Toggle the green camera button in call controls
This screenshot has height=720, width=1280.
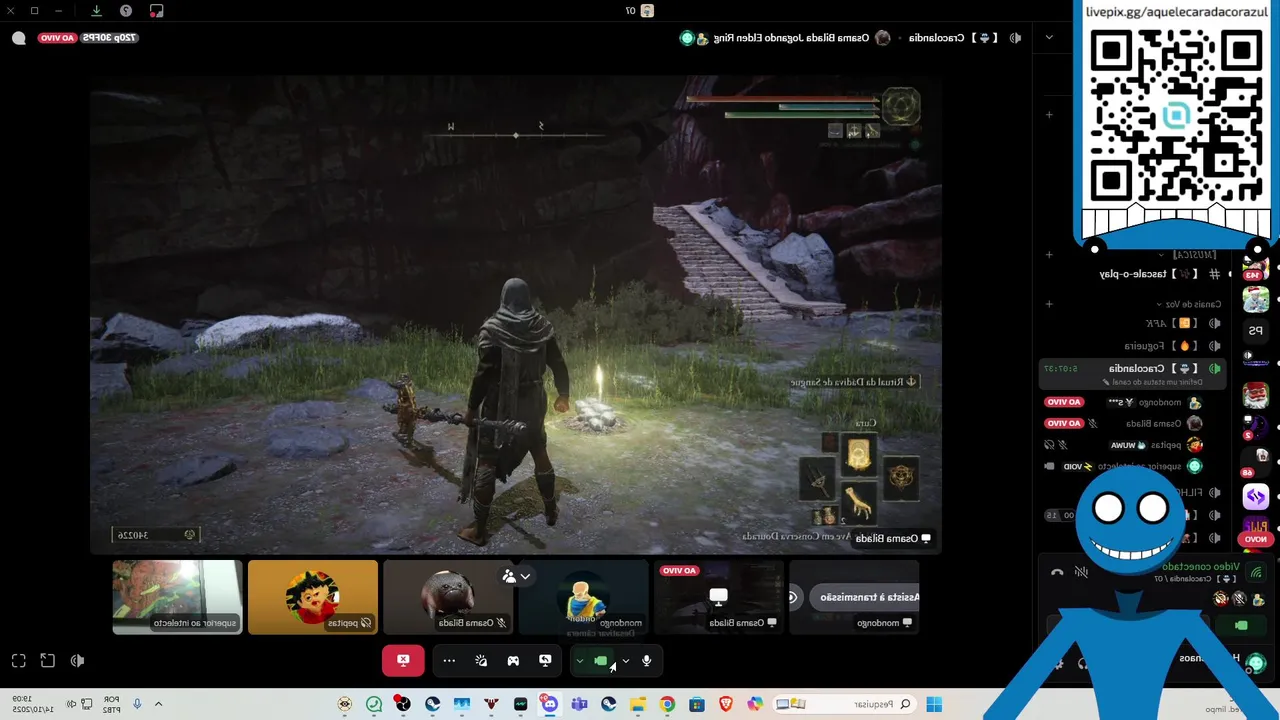601,660
